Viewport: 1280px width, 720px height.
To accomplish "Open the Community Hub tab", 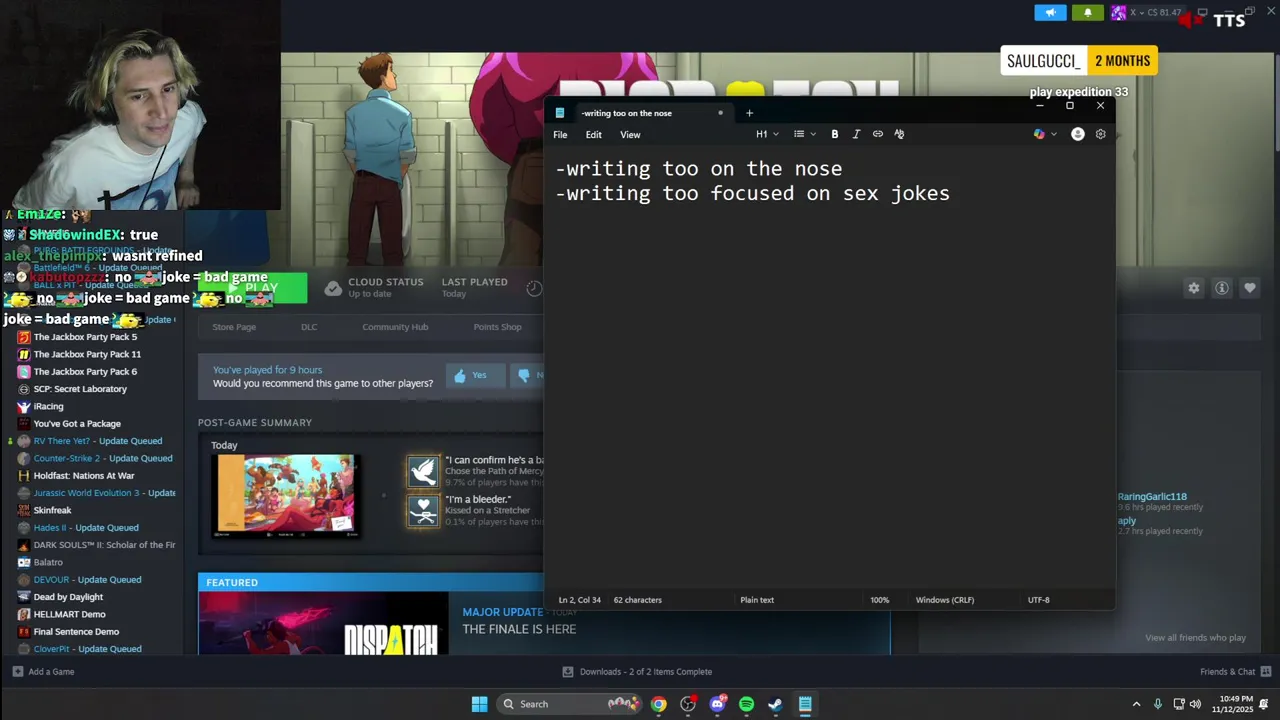I will pyautogui.click(x=395, y=327).
